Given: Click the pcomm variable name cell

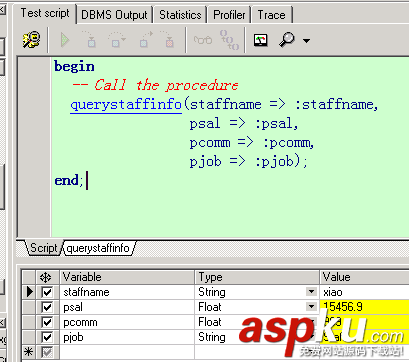Looking at the screenshot, I should coord(127,322).
